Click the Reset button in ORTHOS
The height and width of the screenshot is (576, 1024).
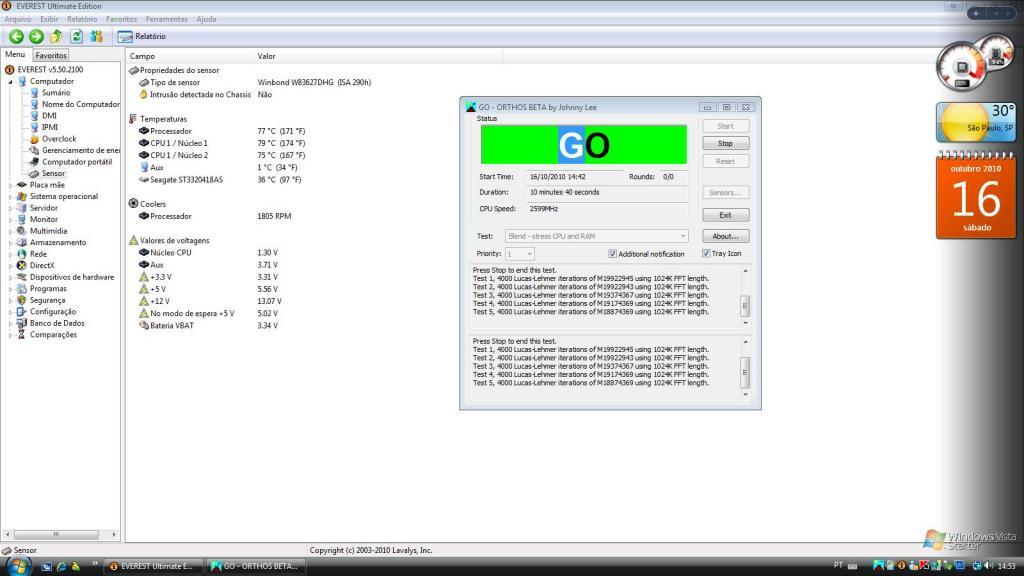(x=726, y=161)
